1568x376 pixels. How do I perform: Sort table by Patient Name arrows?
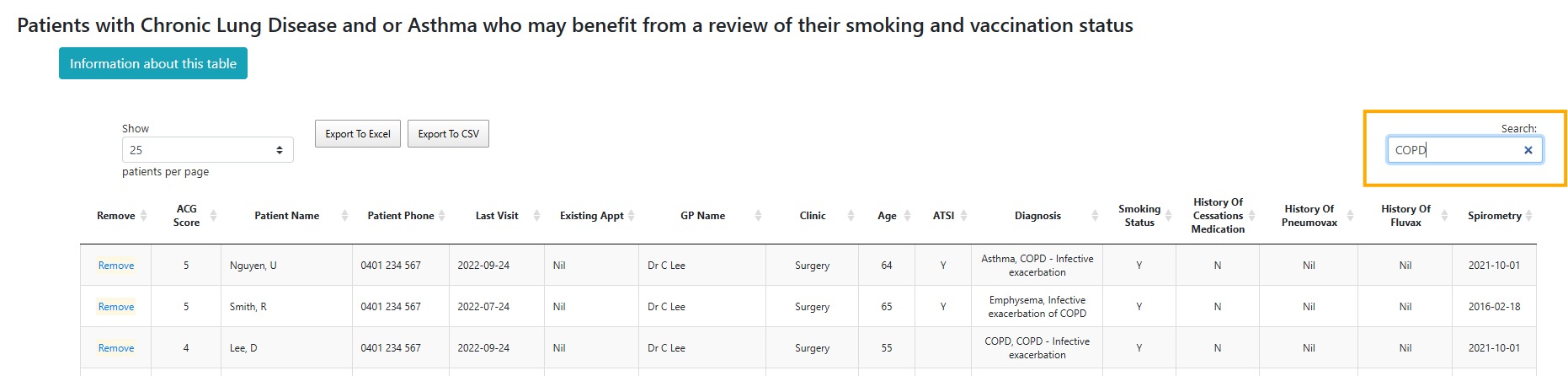coord(344,216)
